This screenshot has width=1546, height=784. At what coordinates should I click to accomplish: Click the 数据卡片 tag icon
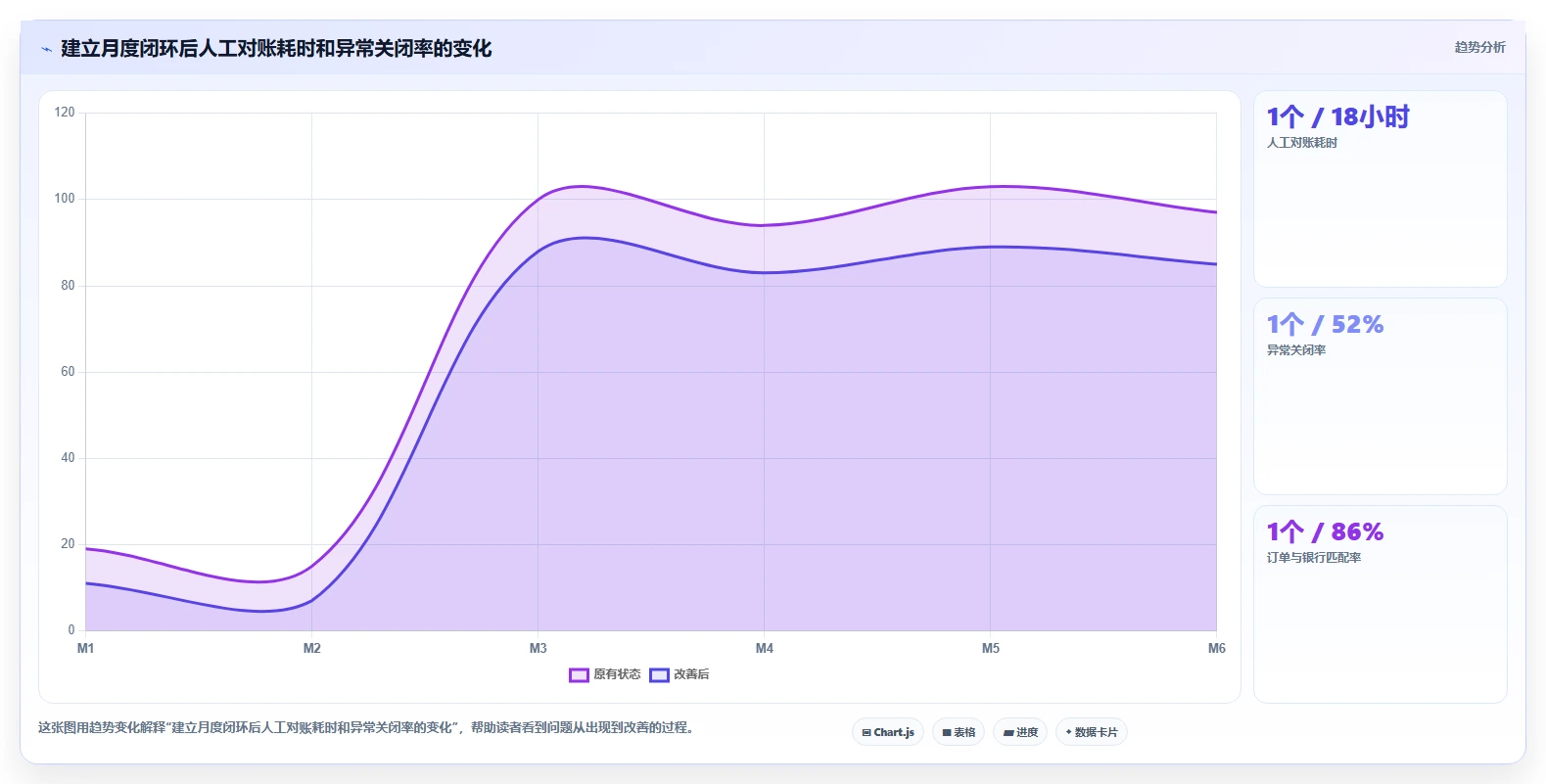tap(1068, 732)
